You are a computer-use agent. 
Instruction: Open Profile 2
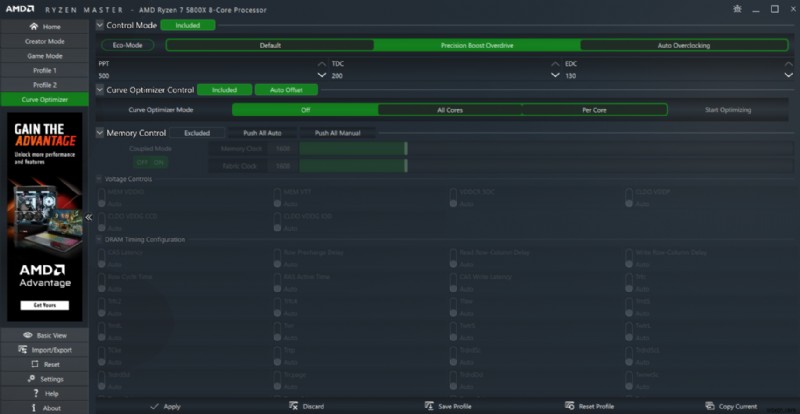point(44,85)
